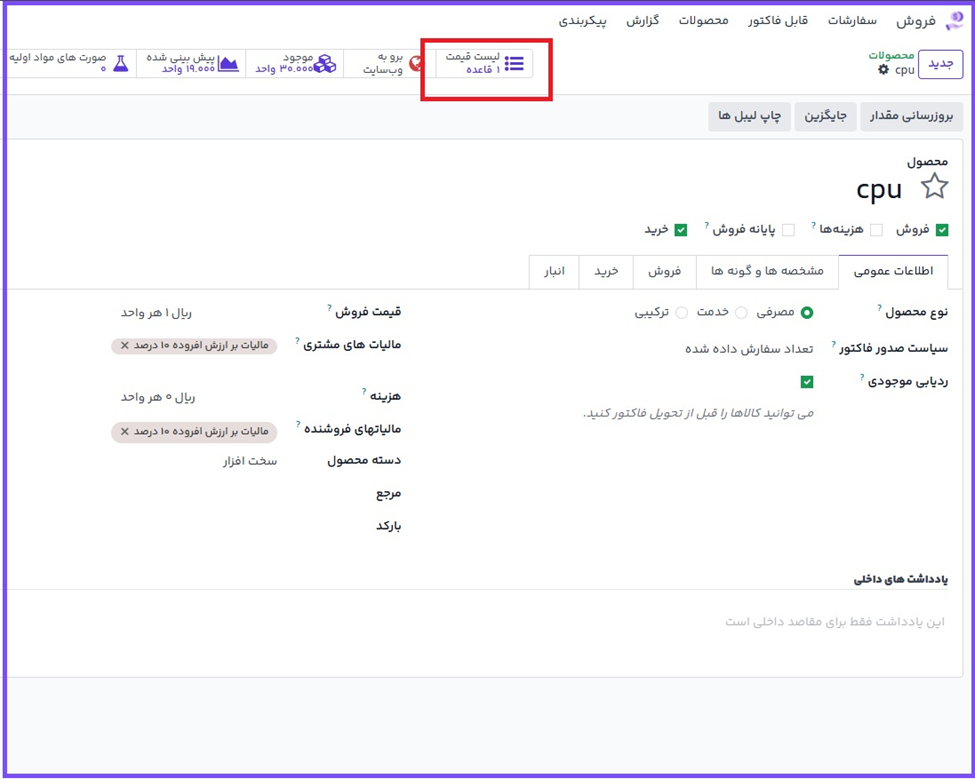Switch to the Inventory (انبار) tab
Viewport: 975px width, 779px height.
click(554, 271)
